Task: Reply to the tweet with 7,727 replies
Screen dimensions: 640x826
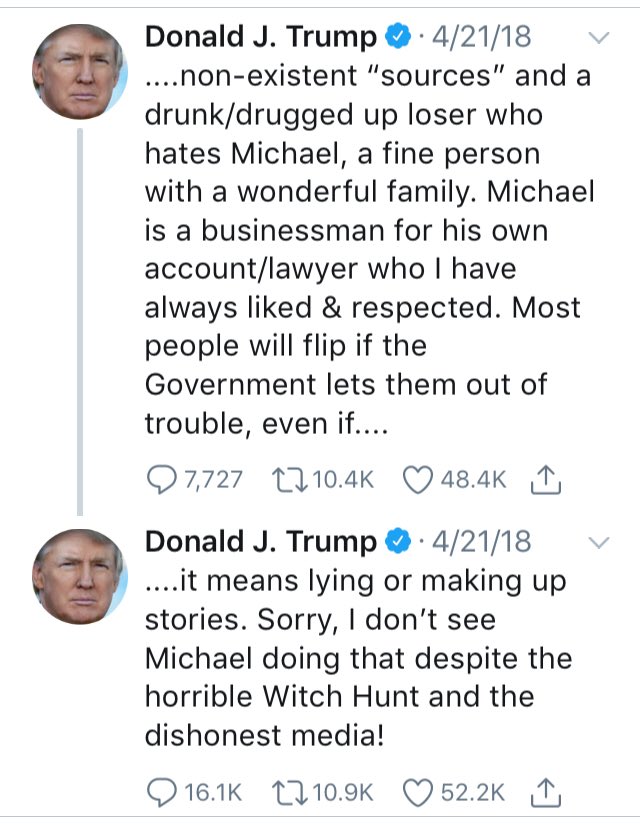Action: pyautogui.click(x=162, y=480)
